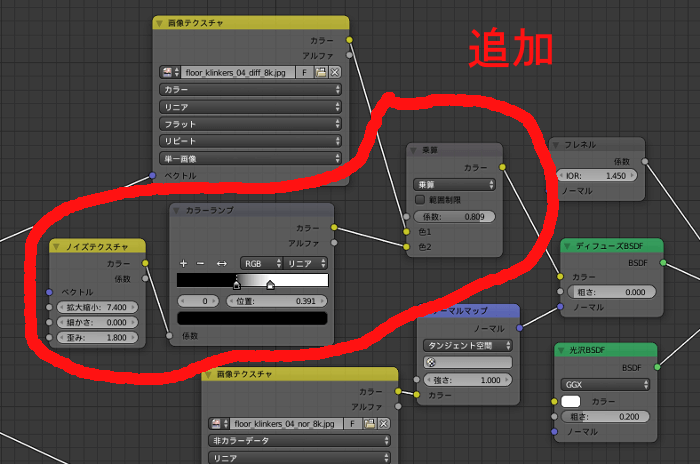
Task: Click the カラー output socket of diff 画像テクスチャ
Action: [x=350, y=40]
